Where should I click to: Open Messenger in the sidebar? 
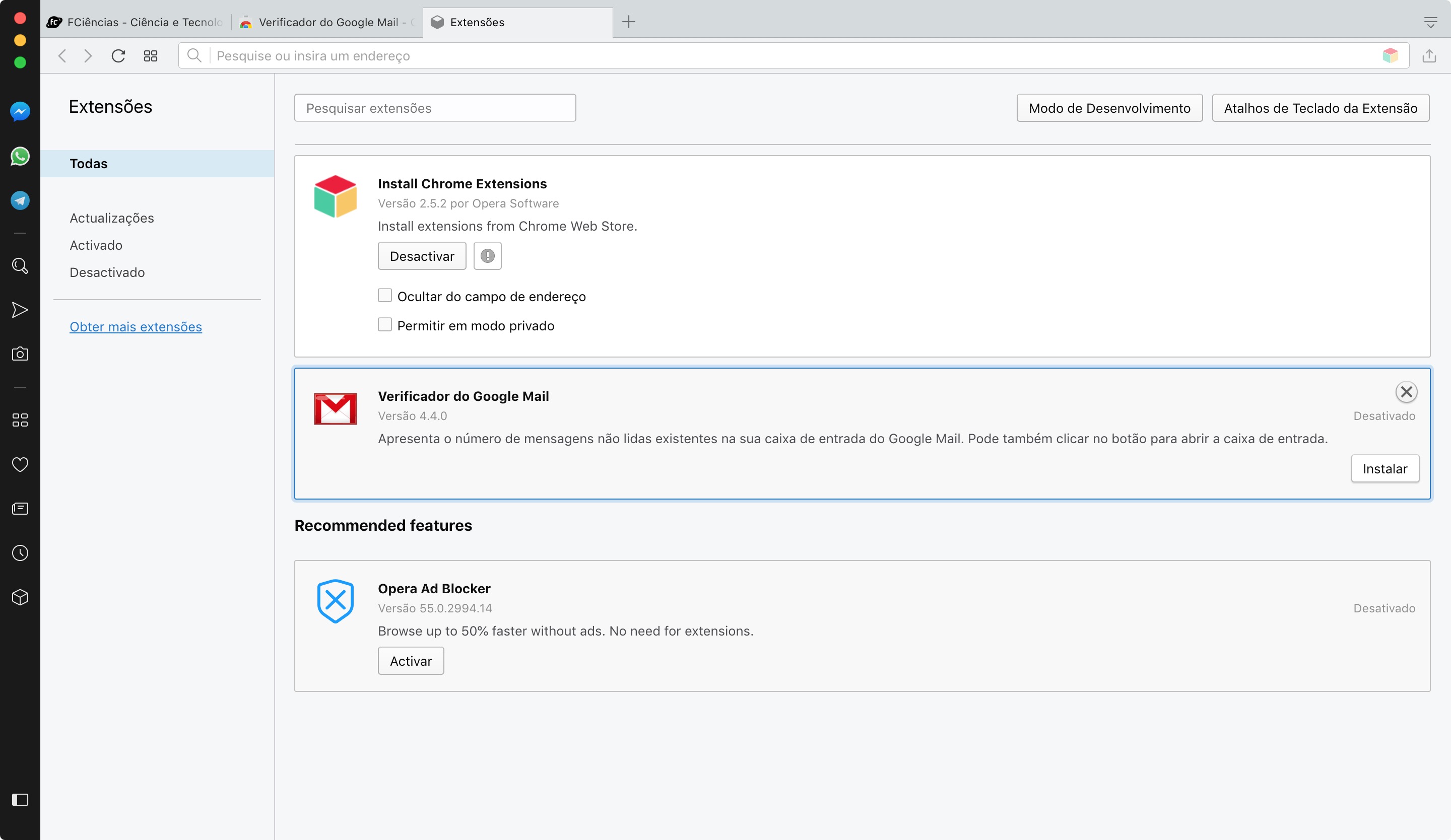(x=20, y=112)
